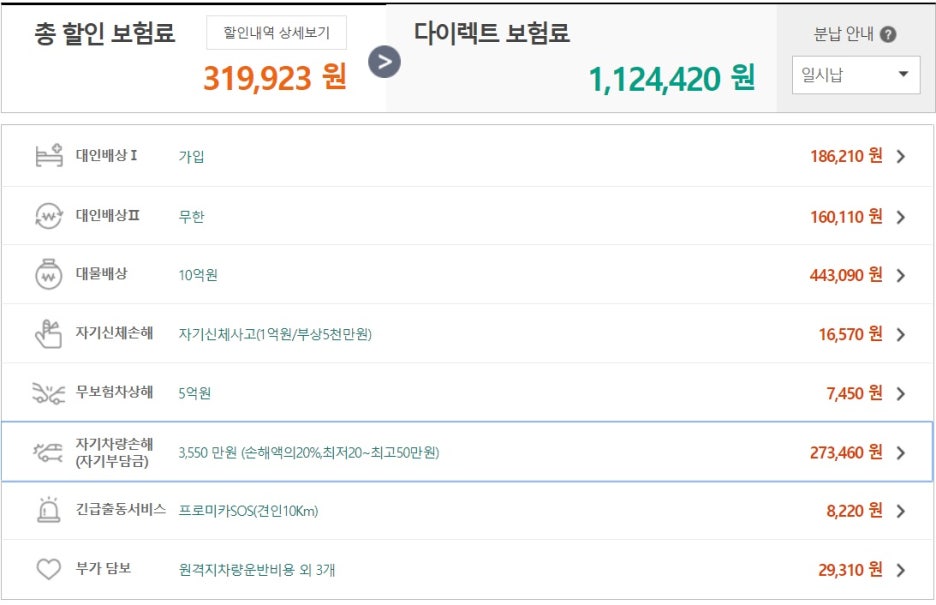Click the 긴급출동서비스 siren icon
This screenshot has height=605, width=936.
tap(49, 511)
